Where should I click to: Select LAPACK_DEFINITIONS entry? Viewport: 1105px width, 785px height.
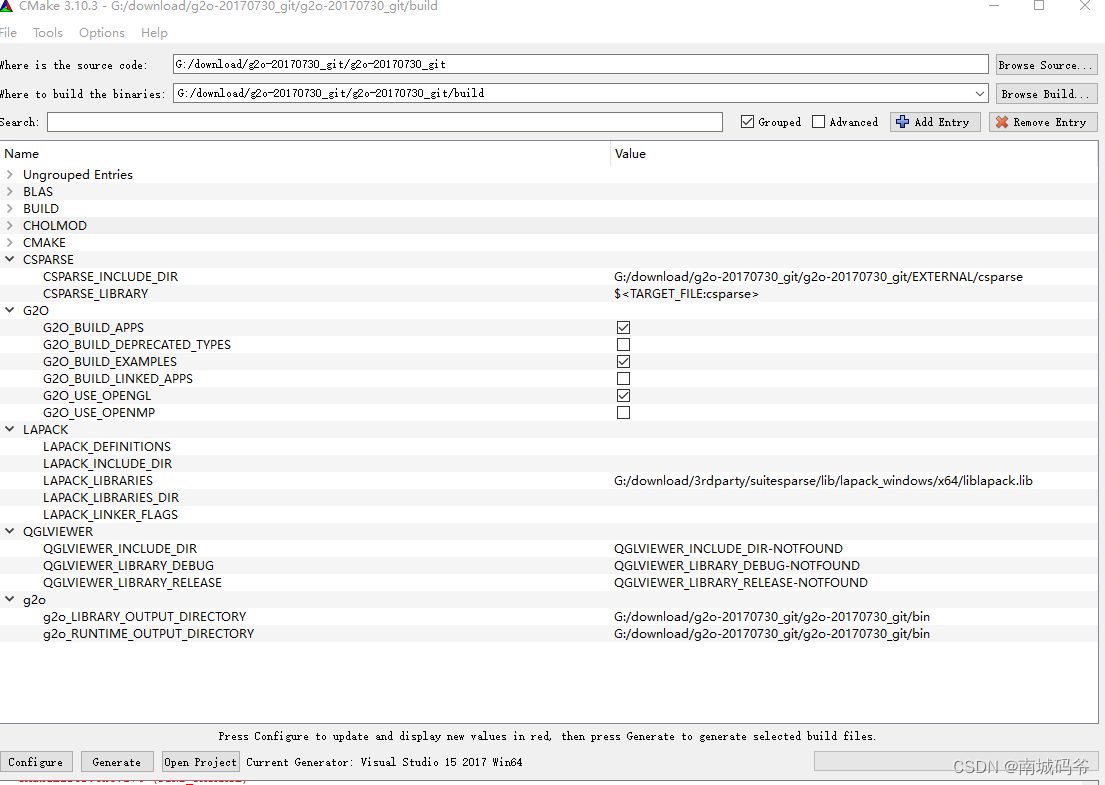click(107, 446)
